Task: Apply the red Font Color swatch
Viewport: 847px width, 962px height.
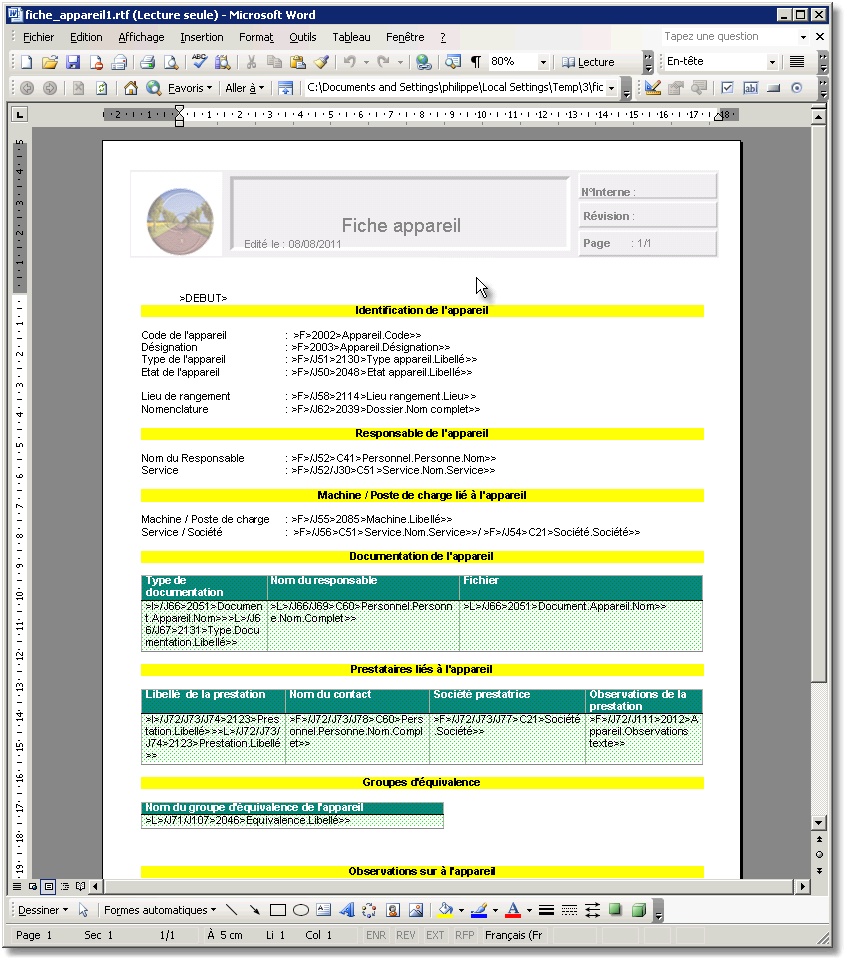Action: (513, 910)
